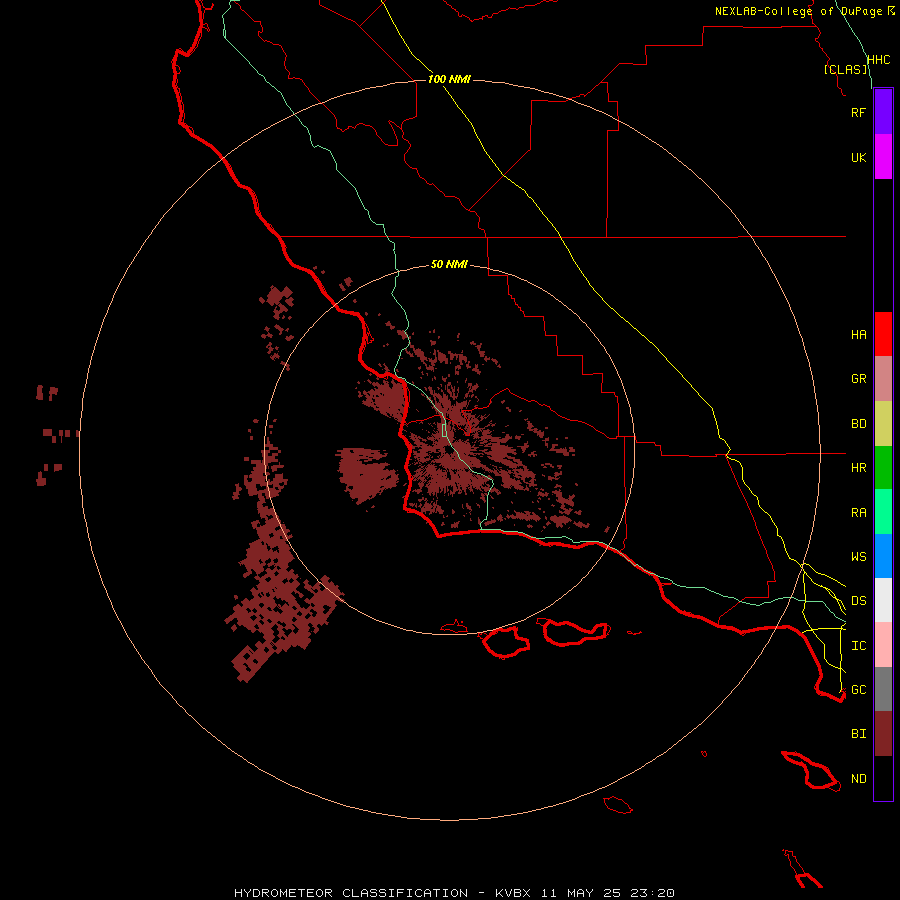Click the mint RA legend swatch
The image size is (900, 900).
coord(883,512)
